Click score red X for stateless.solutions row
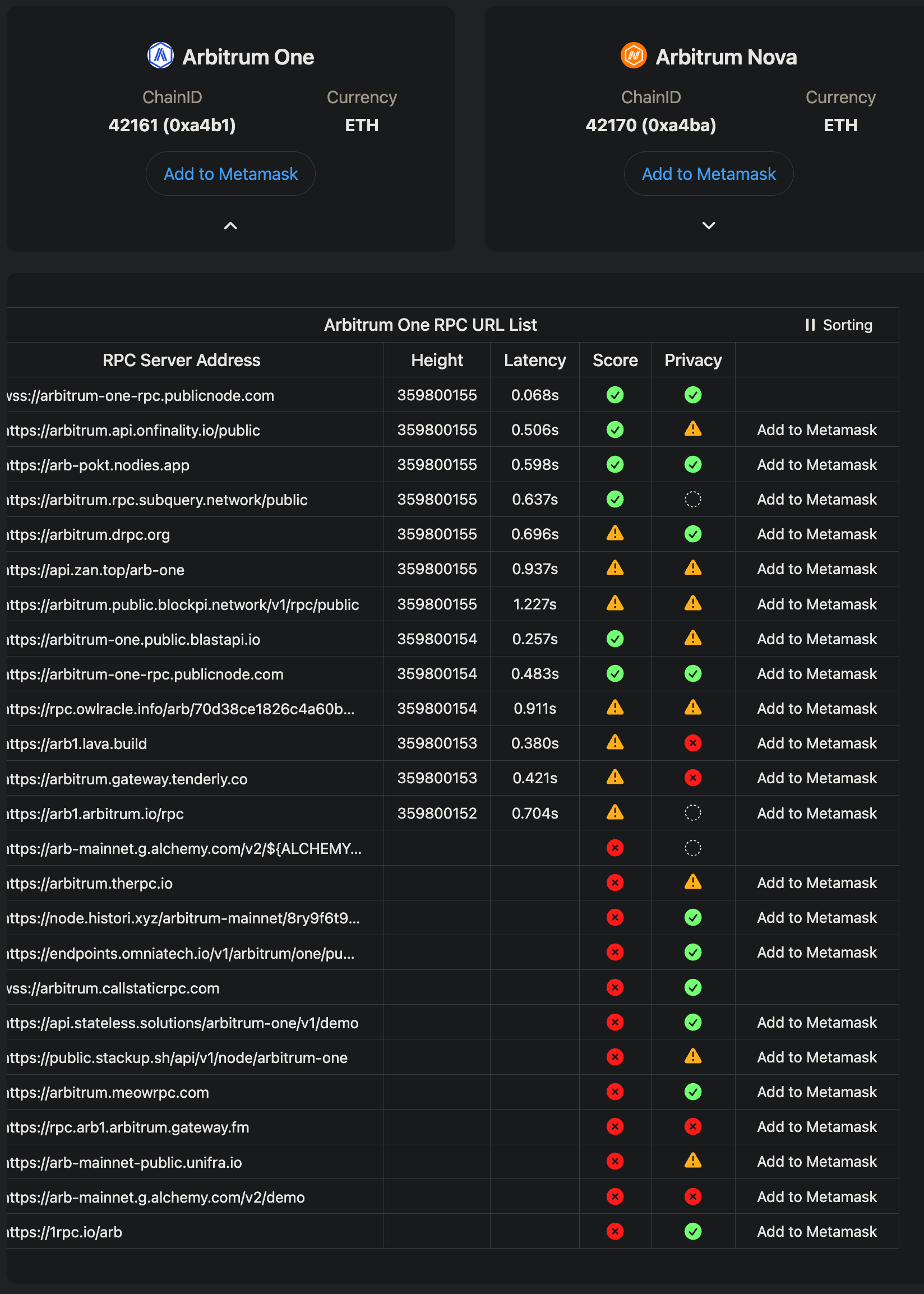 tap(615, 1022)
